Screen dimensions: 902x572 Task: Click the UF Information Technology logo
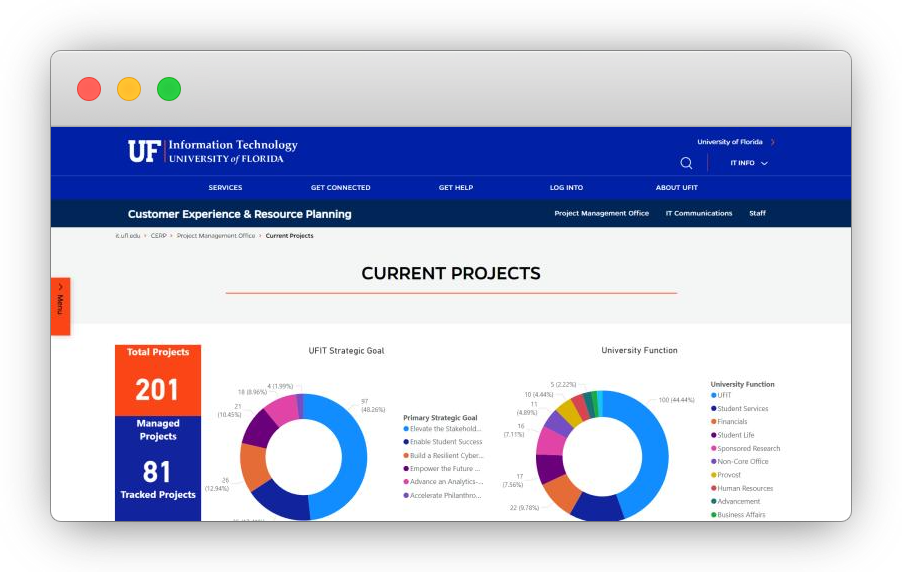pos(213,151)
